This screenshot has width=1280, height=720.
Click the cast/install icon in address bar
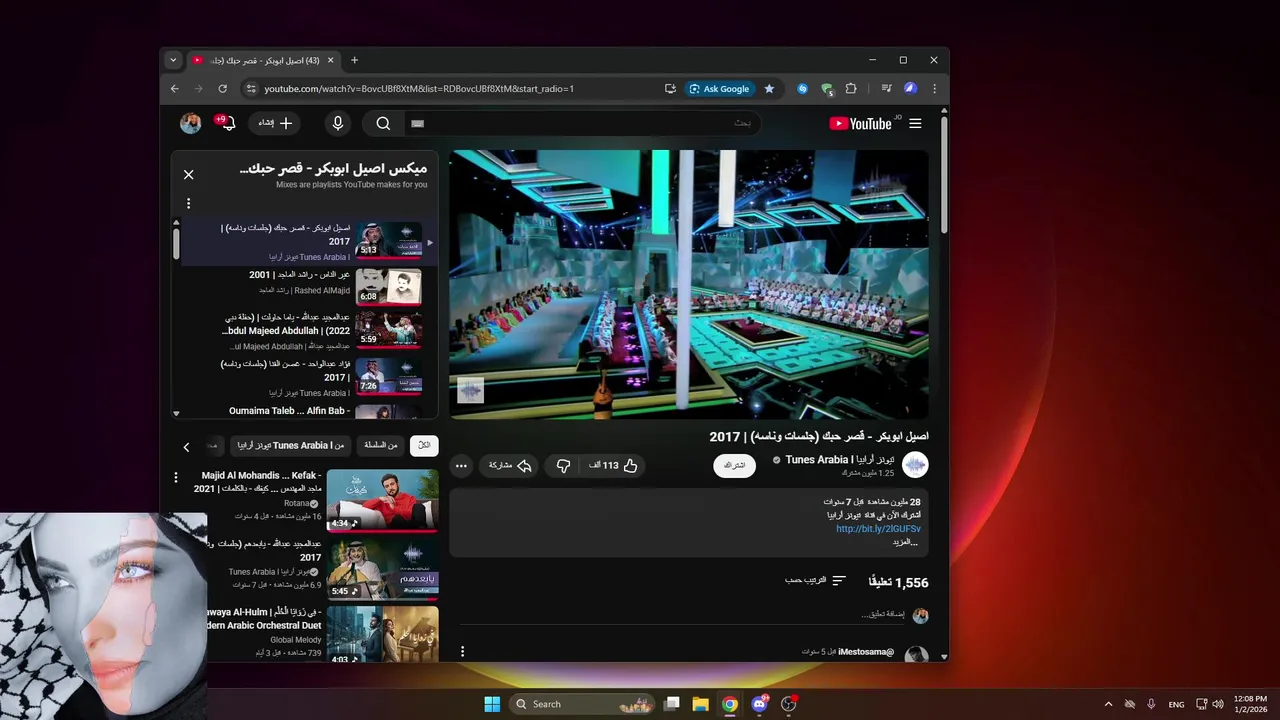click(x=670, y=89)
